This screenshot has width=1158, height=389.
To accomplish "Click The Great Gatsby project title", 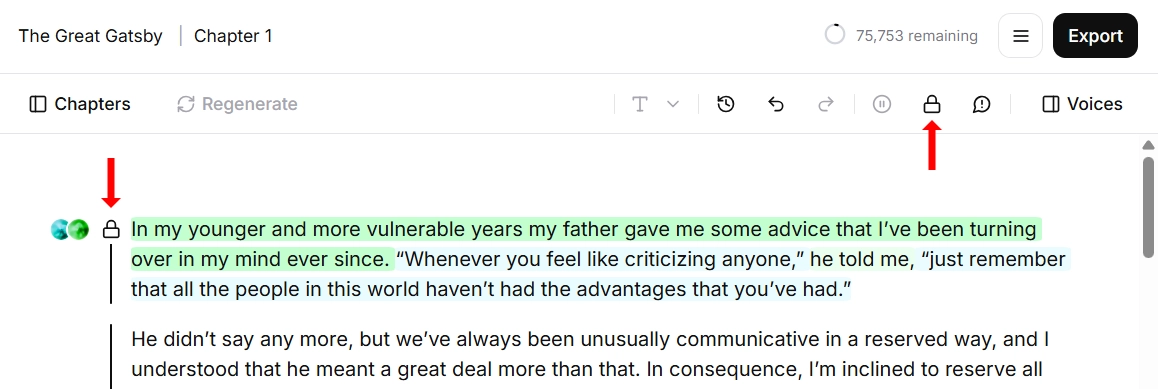I will [90, 35].
